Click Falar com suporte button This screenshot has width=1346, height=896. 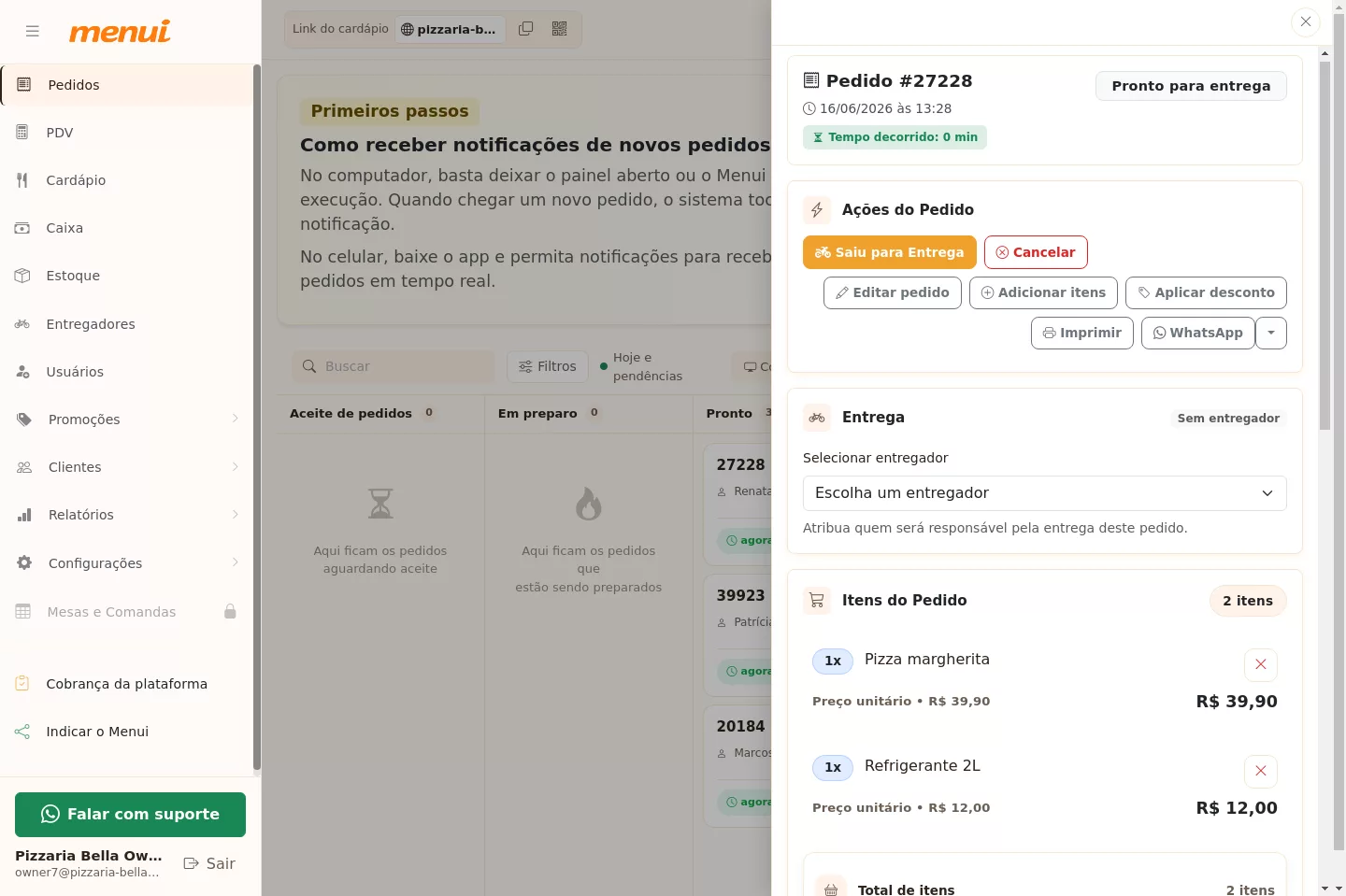(x=130, y=815)
